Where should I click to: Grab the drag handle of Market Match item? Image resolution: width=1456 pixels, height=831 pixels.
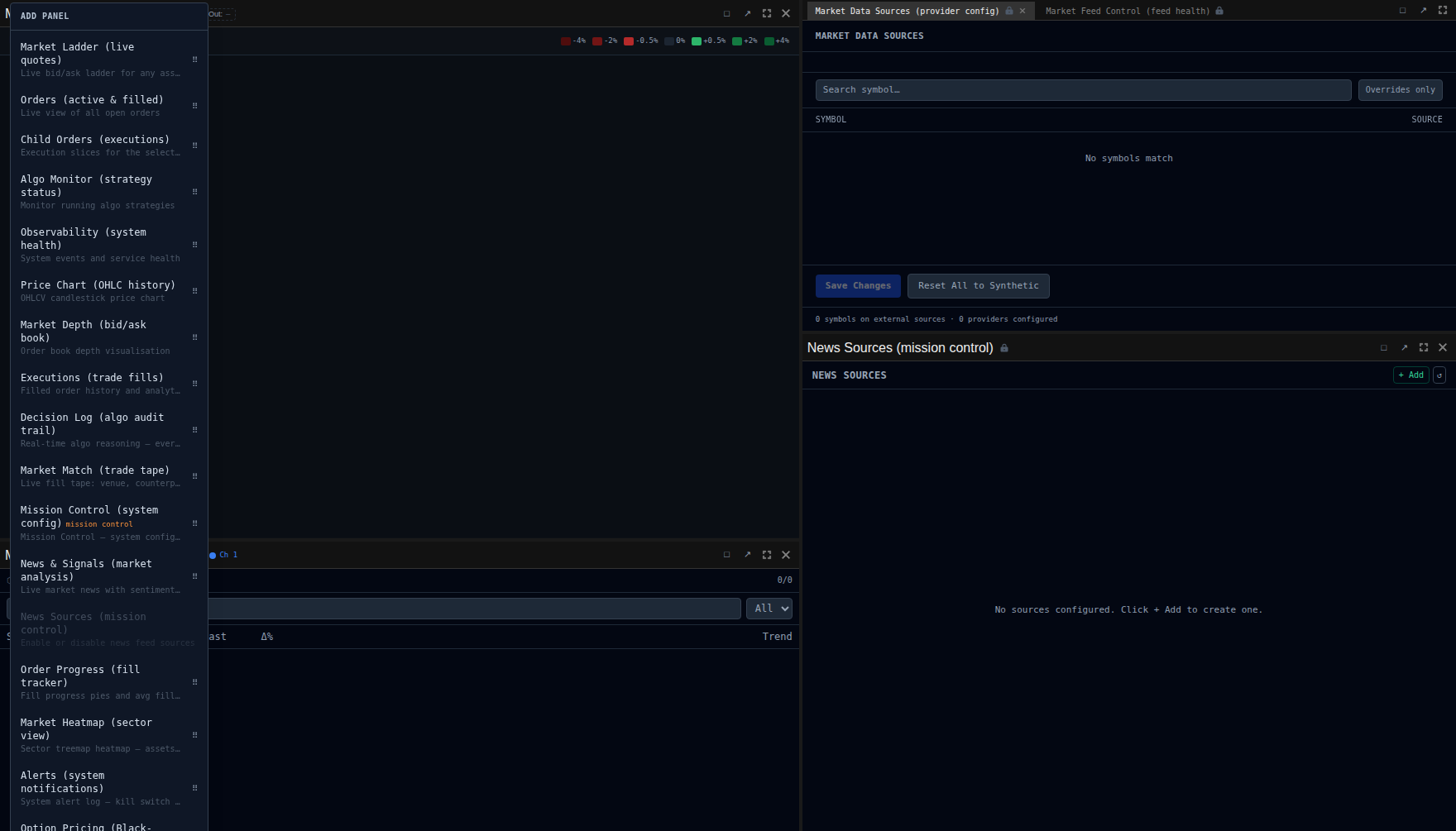pyautogui.click(x=195, y=476)
